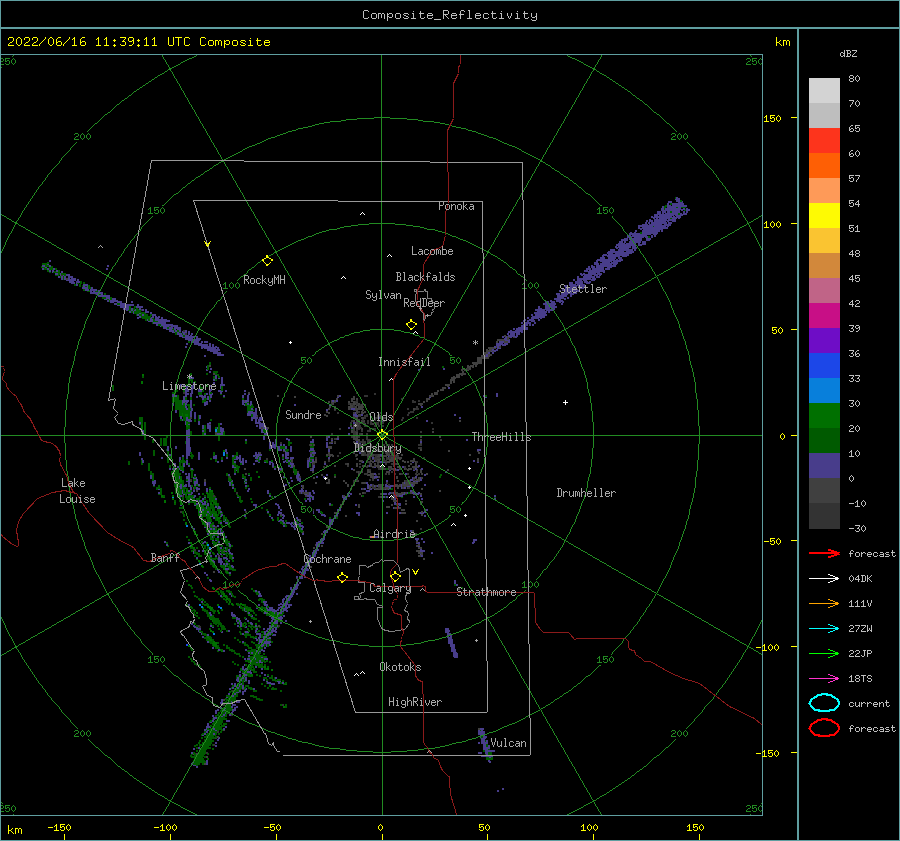
Task: Click the asterisk marker above Limestone
Action: 189,377
